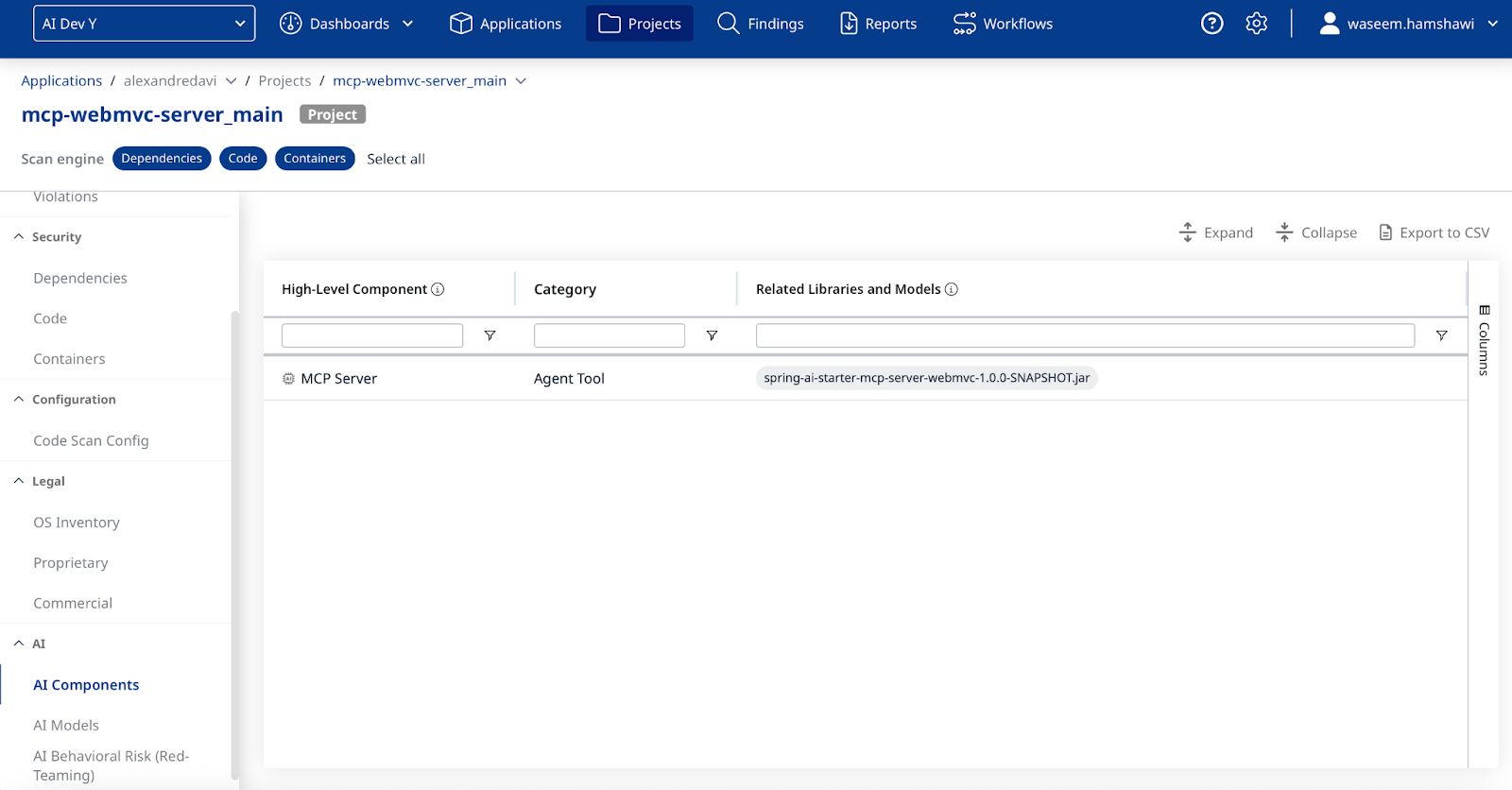Click info icon beside High-Level Component
The width and height of the screenshot is (1512, 790).
tap(438, 289)
